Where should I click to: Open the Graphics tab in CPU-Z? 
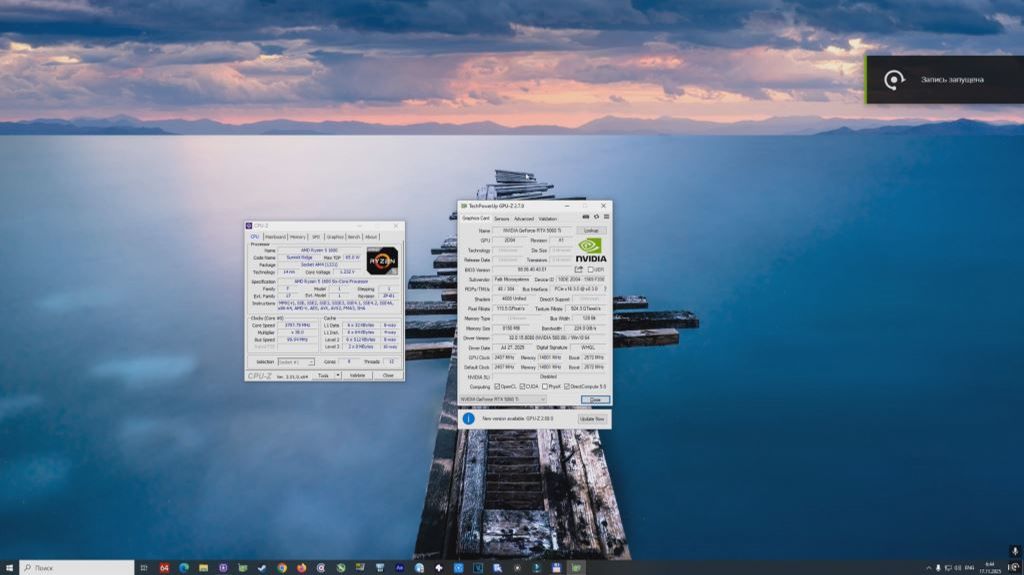click(x=335, y=237)
